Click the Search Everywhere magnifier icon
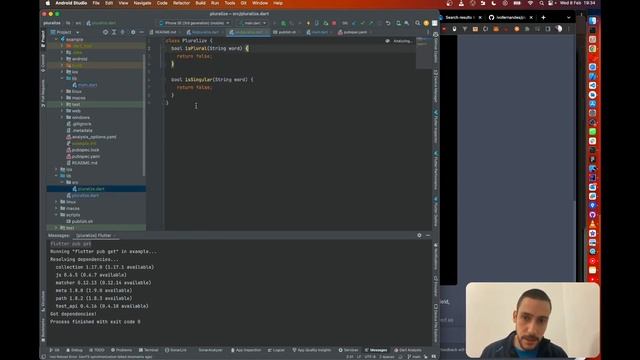Viewport: 640px width, 360px height. pos(417,23)
